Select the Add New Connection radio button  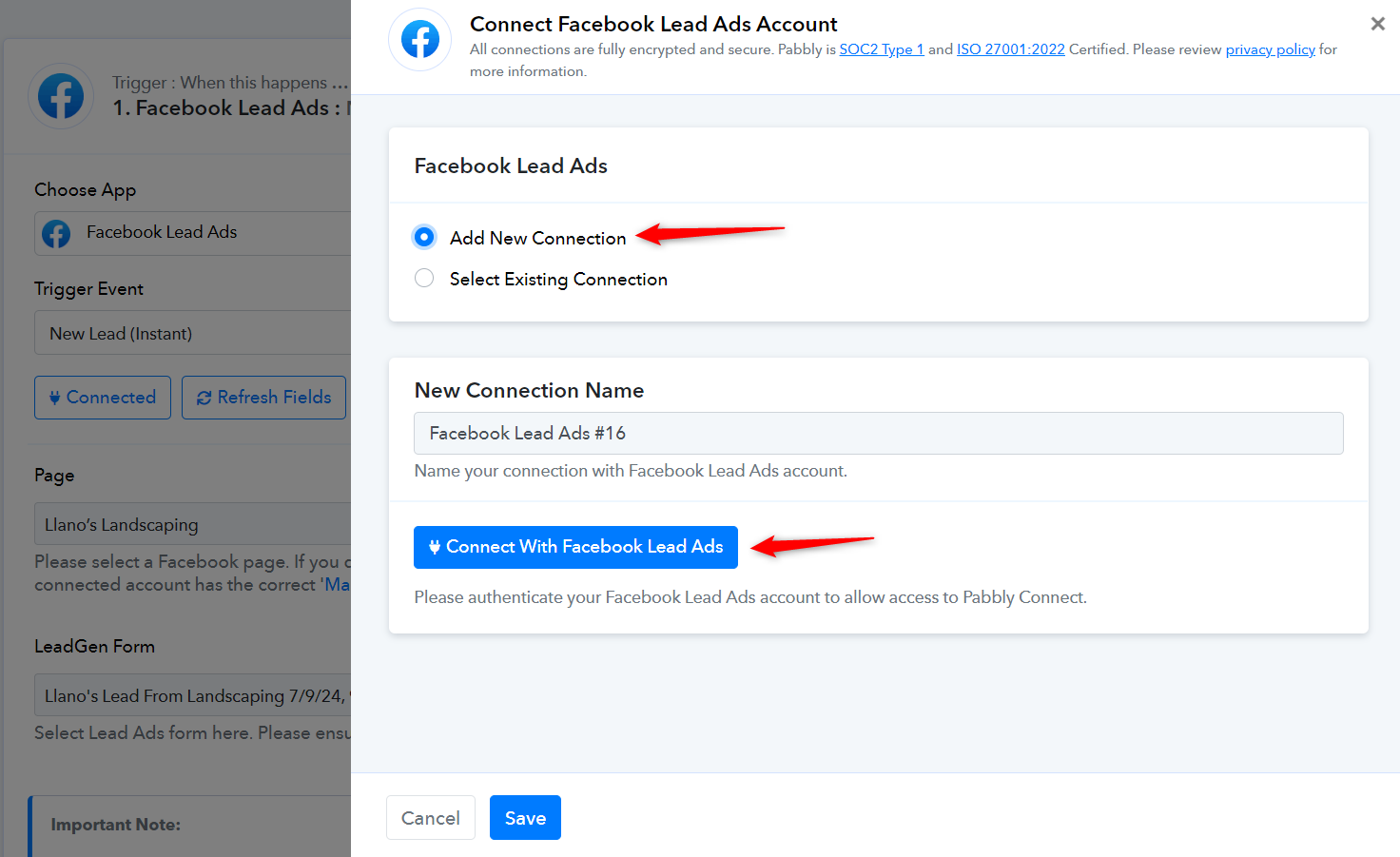[424, 237]
